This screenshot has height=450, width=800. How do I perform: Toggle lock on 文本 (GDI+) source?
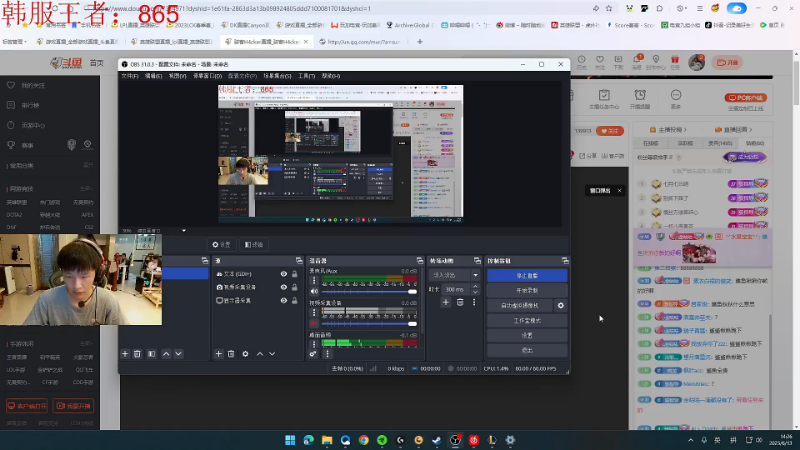[294, 274]
